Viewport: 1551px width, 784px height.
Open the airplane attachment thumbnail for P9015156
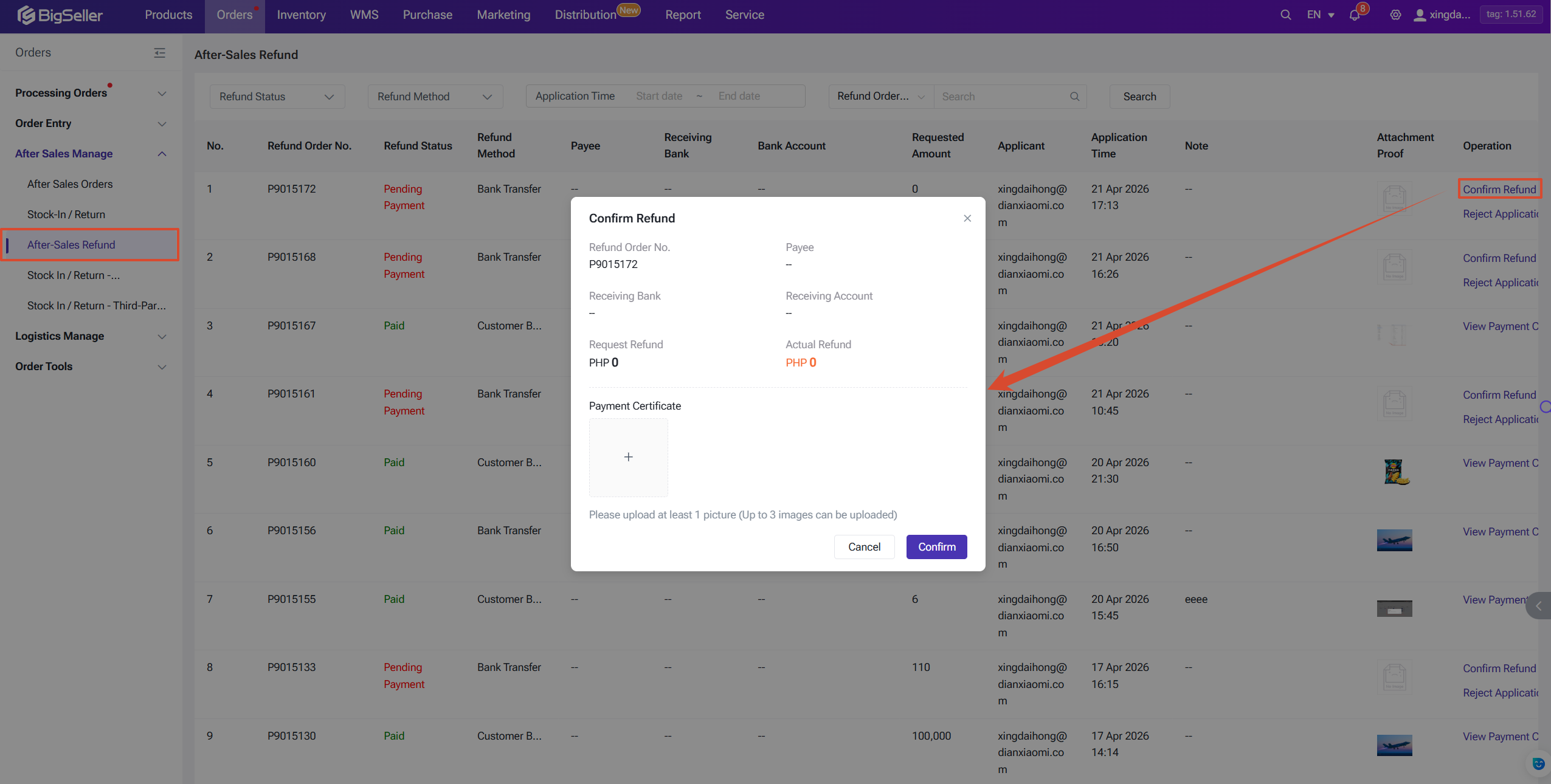(x=1394, y=540)
